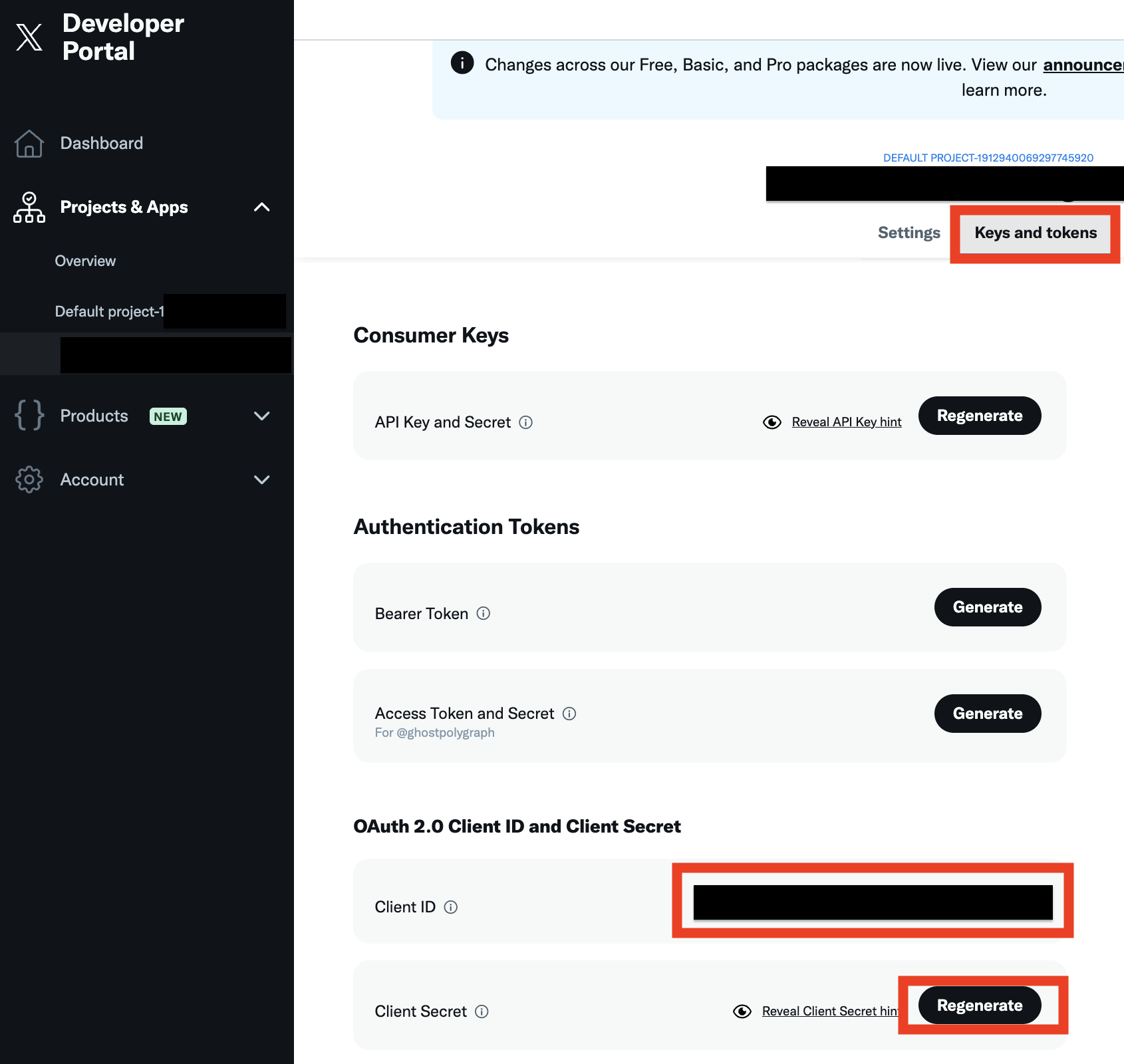Open the Products menu item

[x=94, y=416]
